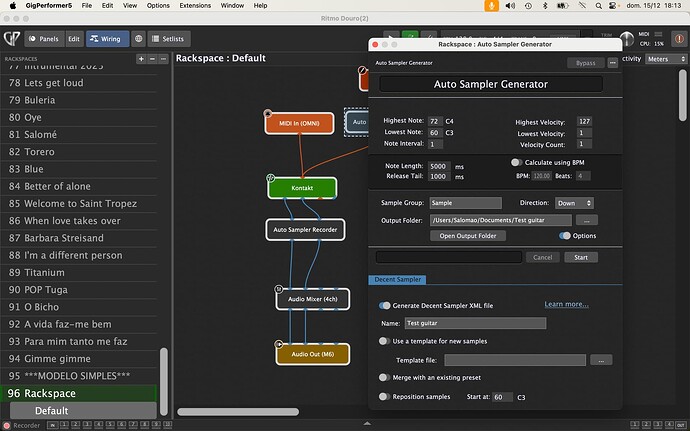Screen dimensions: 690x431
Task: Open the Edit menu in menu bar
Action: [107, 6]
